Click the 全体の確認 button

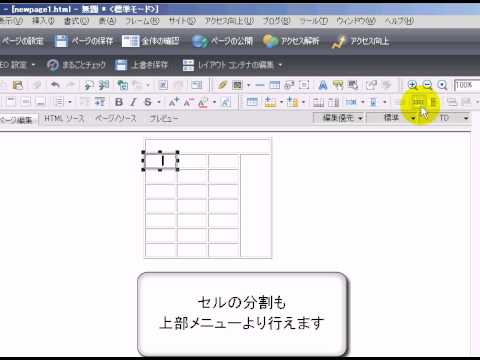point(151,41)
